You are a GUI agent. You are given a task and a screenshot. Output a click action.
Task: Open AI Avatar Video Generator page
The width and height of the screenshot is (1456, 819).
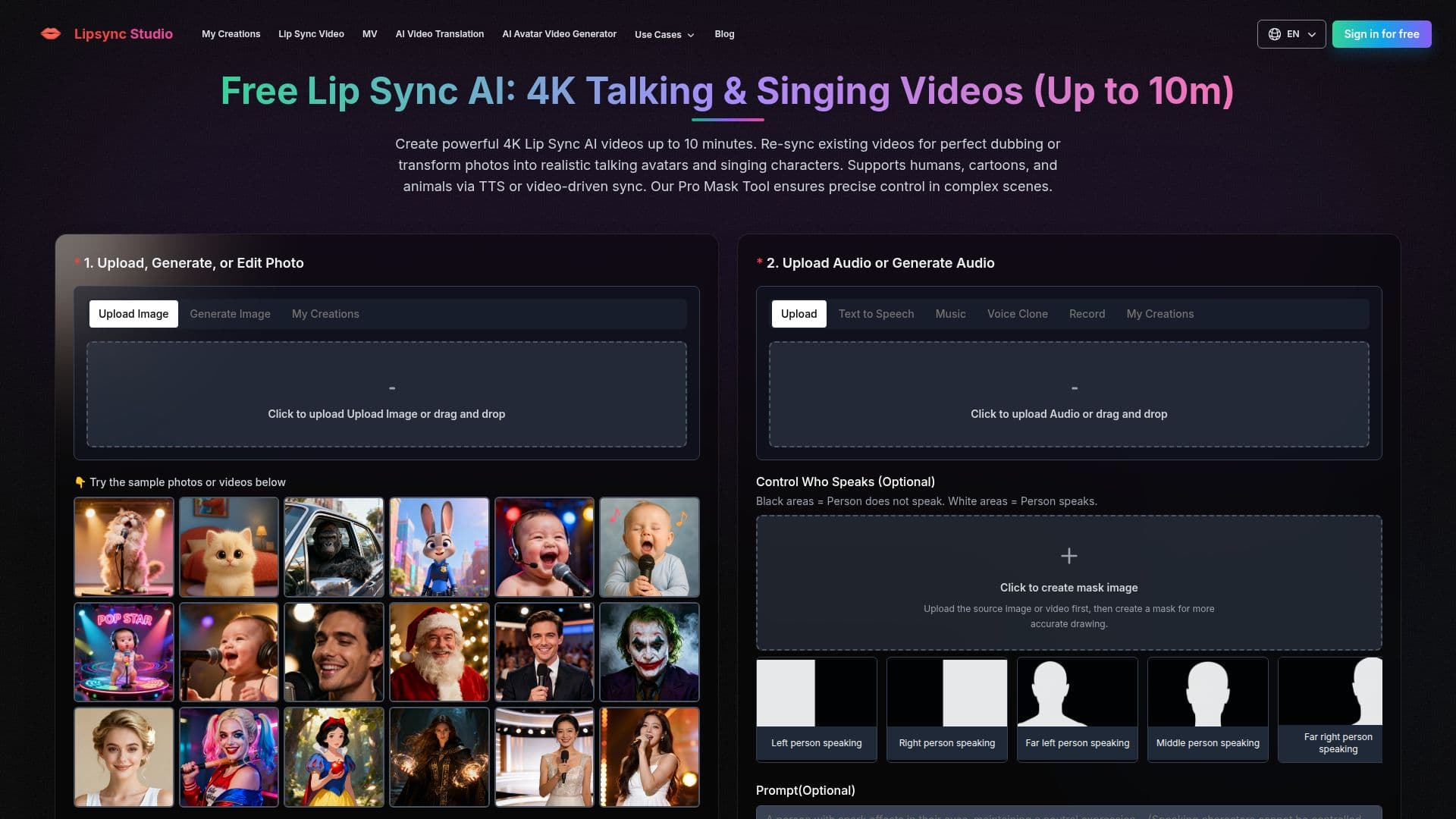[559, 34]
